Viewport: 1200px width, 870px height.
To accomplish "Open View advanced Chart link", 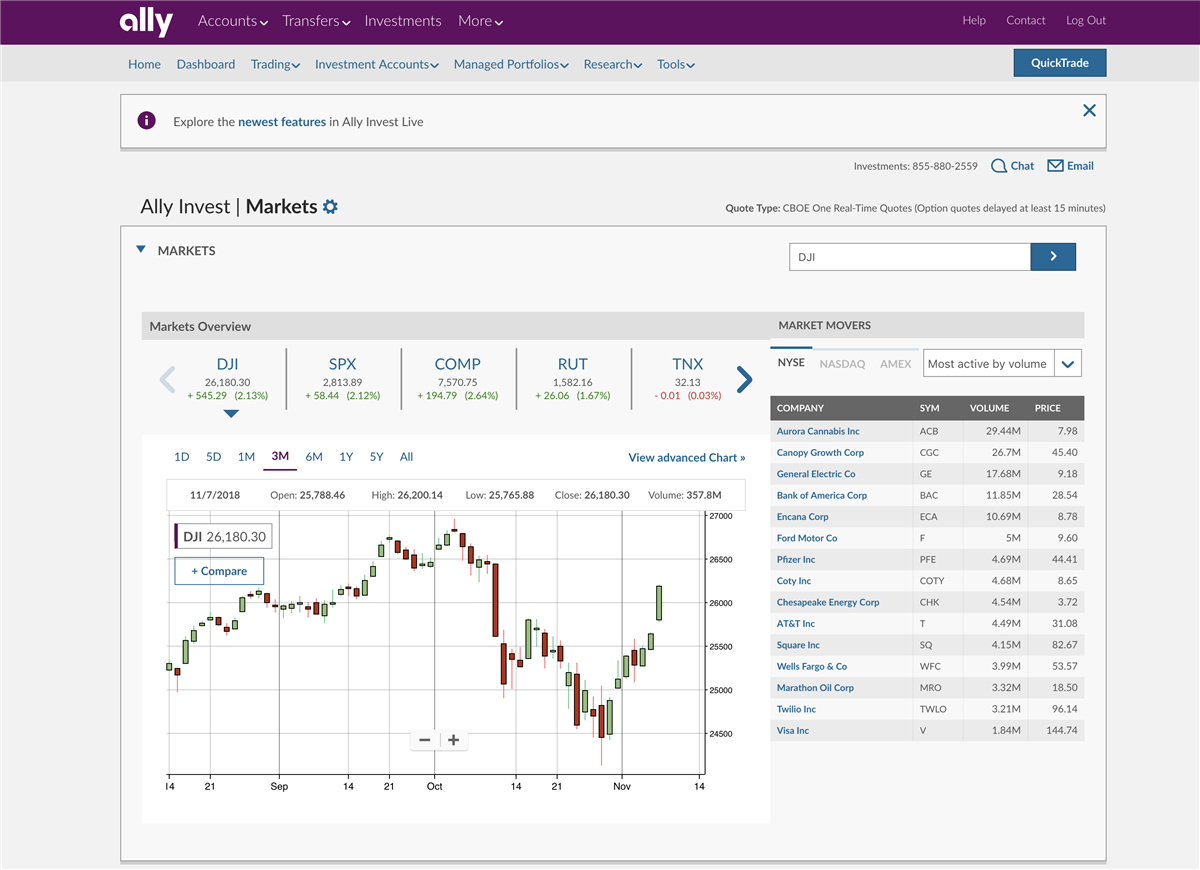I will coord(687,458).
